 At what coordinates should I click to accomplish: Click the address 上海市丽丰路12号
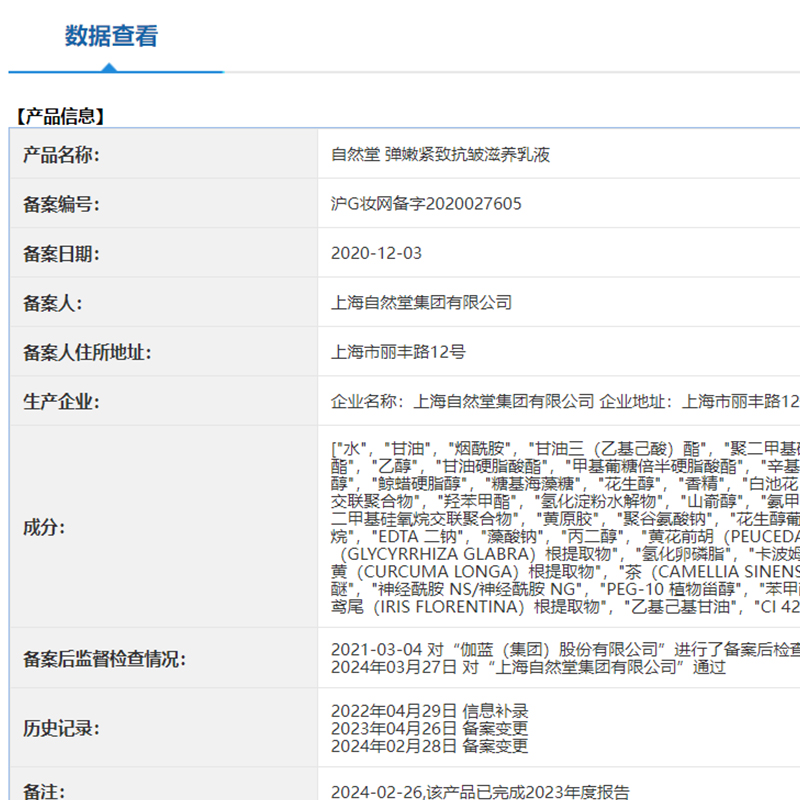(398, 352)
